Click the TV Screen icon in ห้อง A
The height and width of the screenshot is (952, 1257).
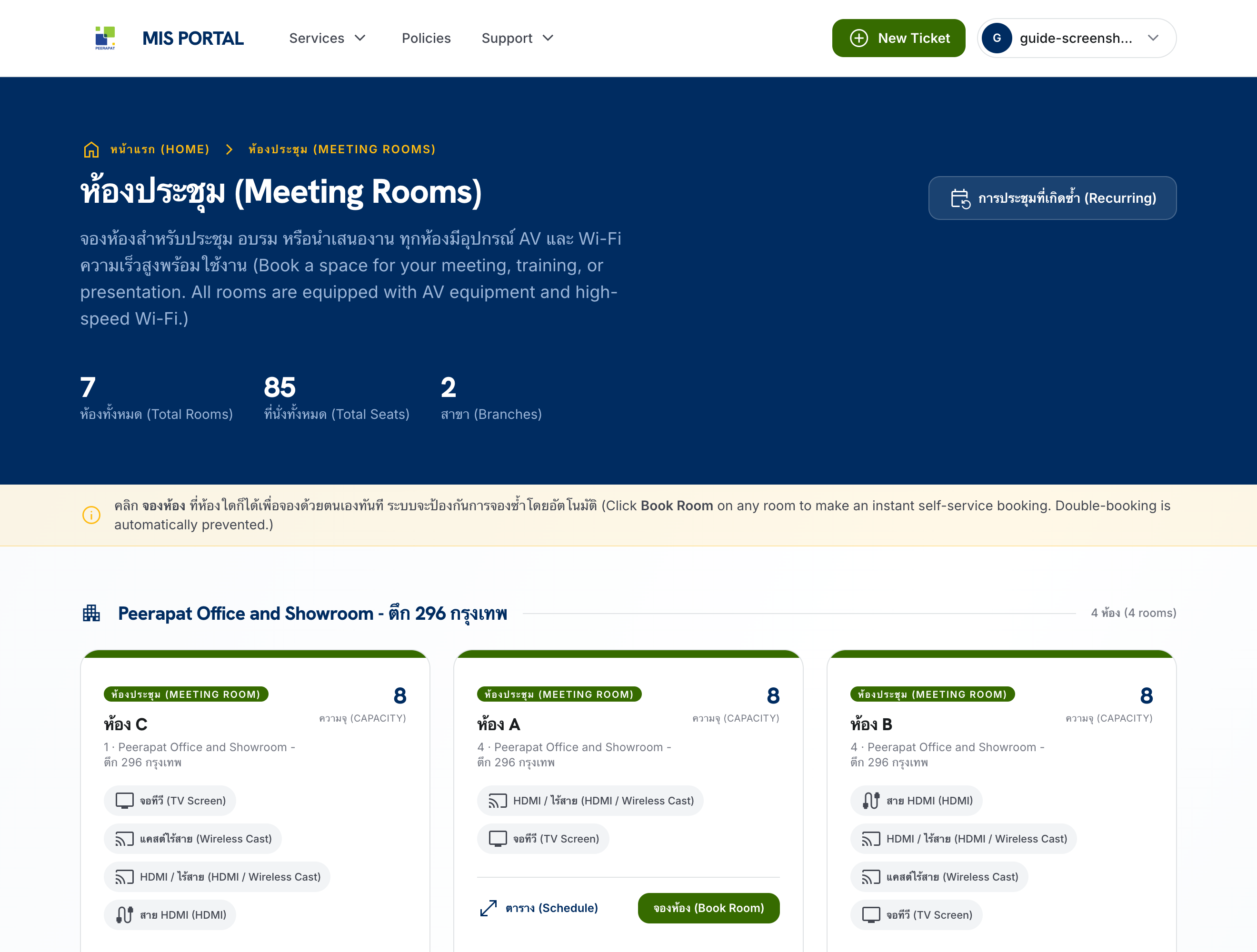[498, 838]
